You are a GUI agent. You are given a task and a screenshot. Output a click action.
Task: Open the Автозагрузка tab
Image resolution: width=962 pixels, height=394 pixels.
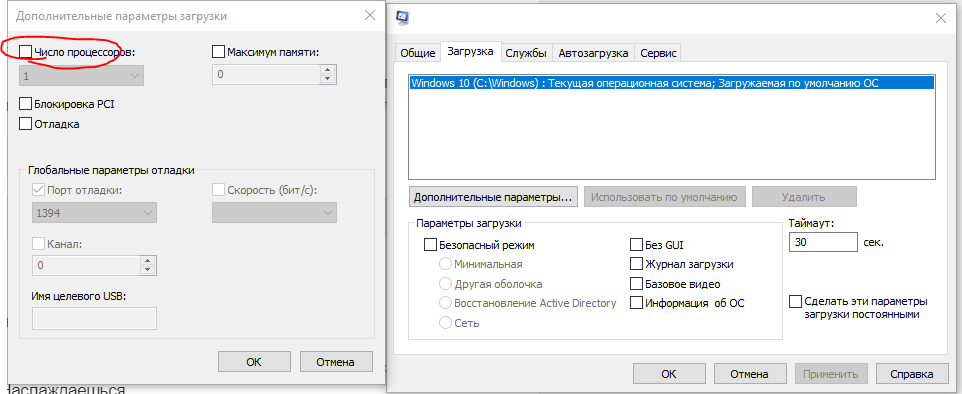[593, 53]
